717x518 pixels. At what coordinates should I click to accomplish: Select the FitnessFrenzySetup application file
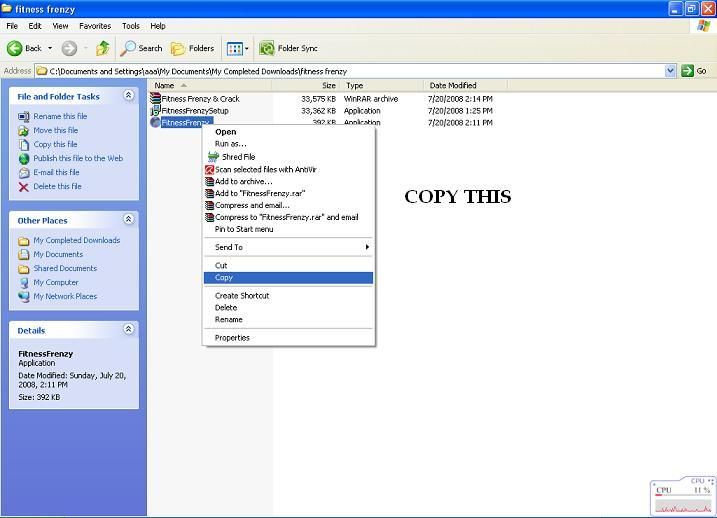click(x=194, y=111)
